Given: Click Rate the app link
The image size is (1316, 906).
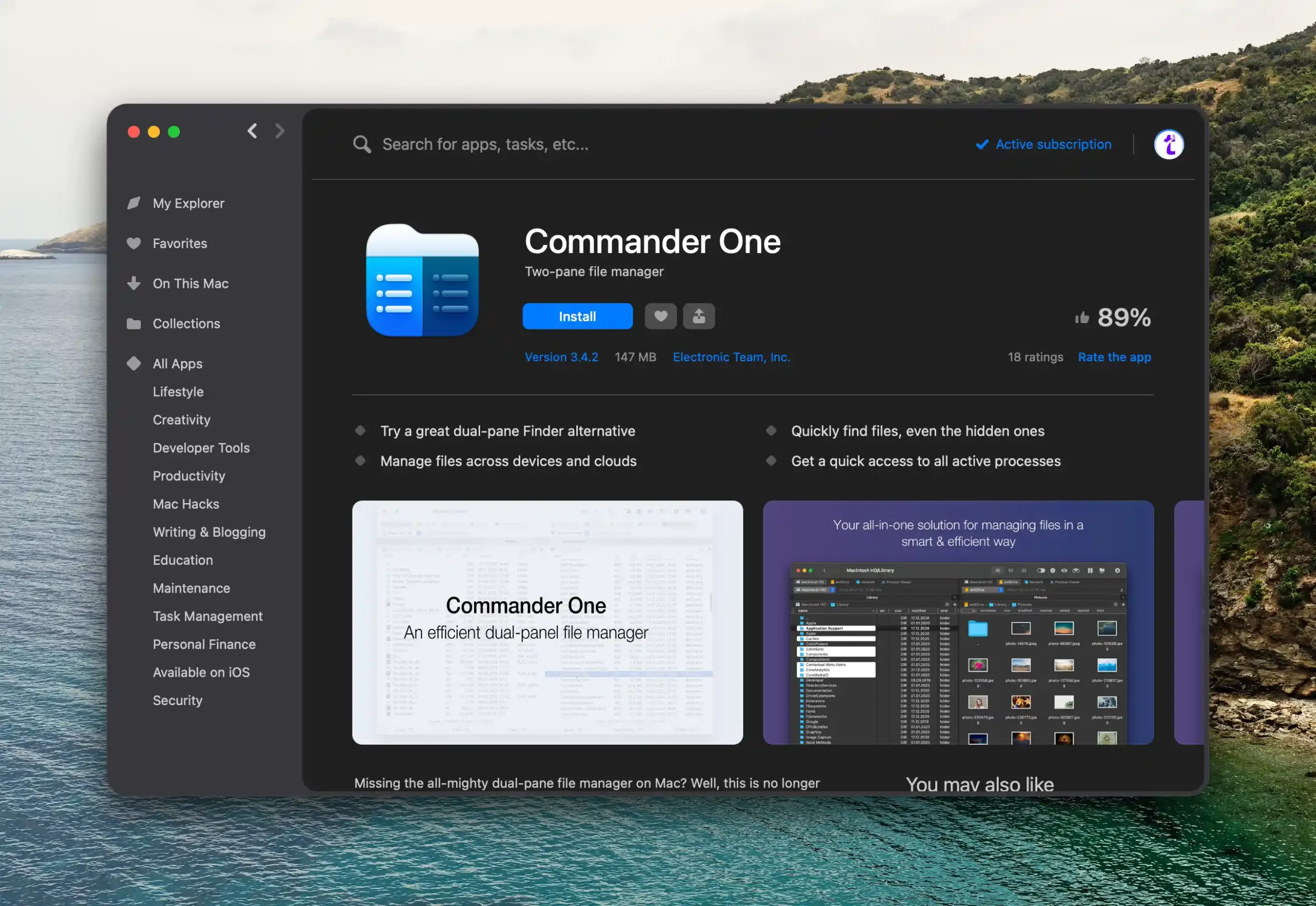Looking at the screenshot, I should (x=1114, y=357).
